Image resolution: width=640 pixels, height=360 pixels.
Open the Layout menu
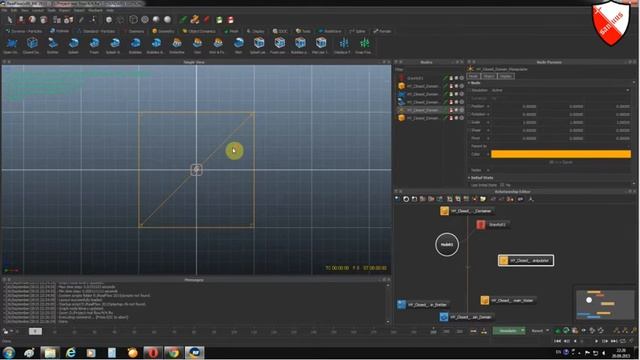click(38, 10)
